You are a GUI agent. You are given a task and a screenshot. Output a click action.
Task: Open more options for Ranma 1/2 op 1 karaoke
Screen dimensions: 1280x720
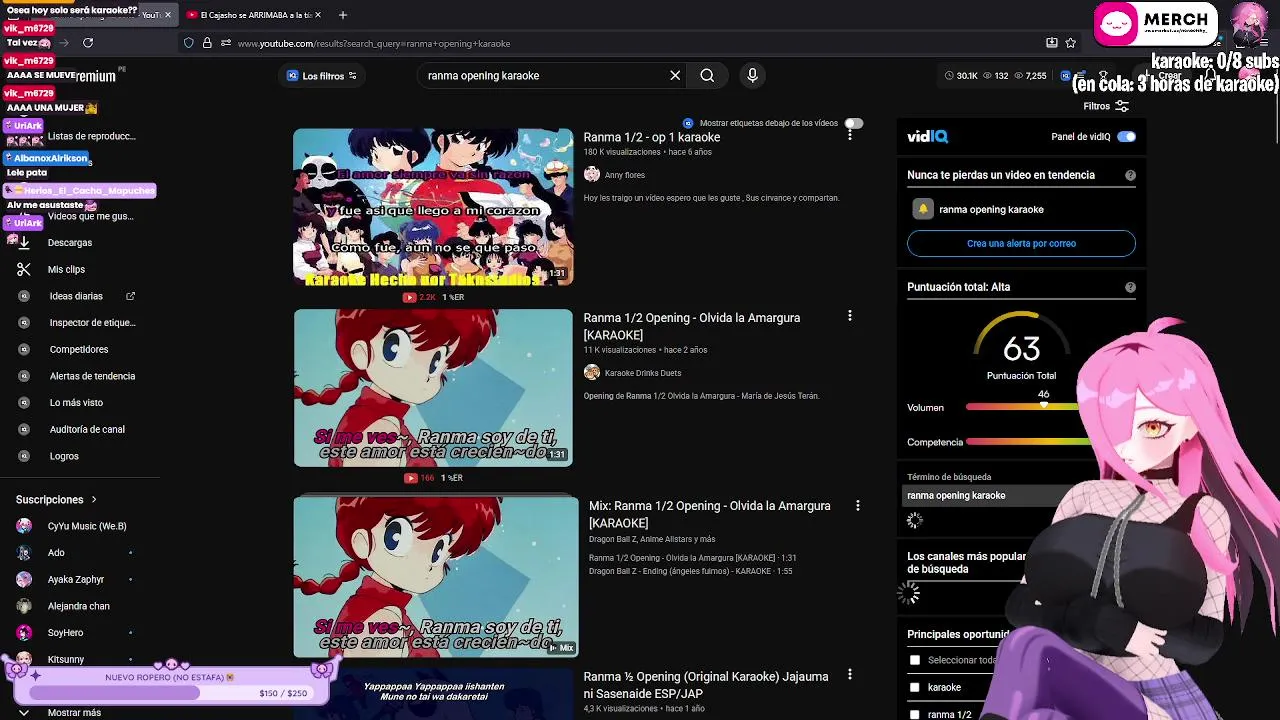click(850, 134)
